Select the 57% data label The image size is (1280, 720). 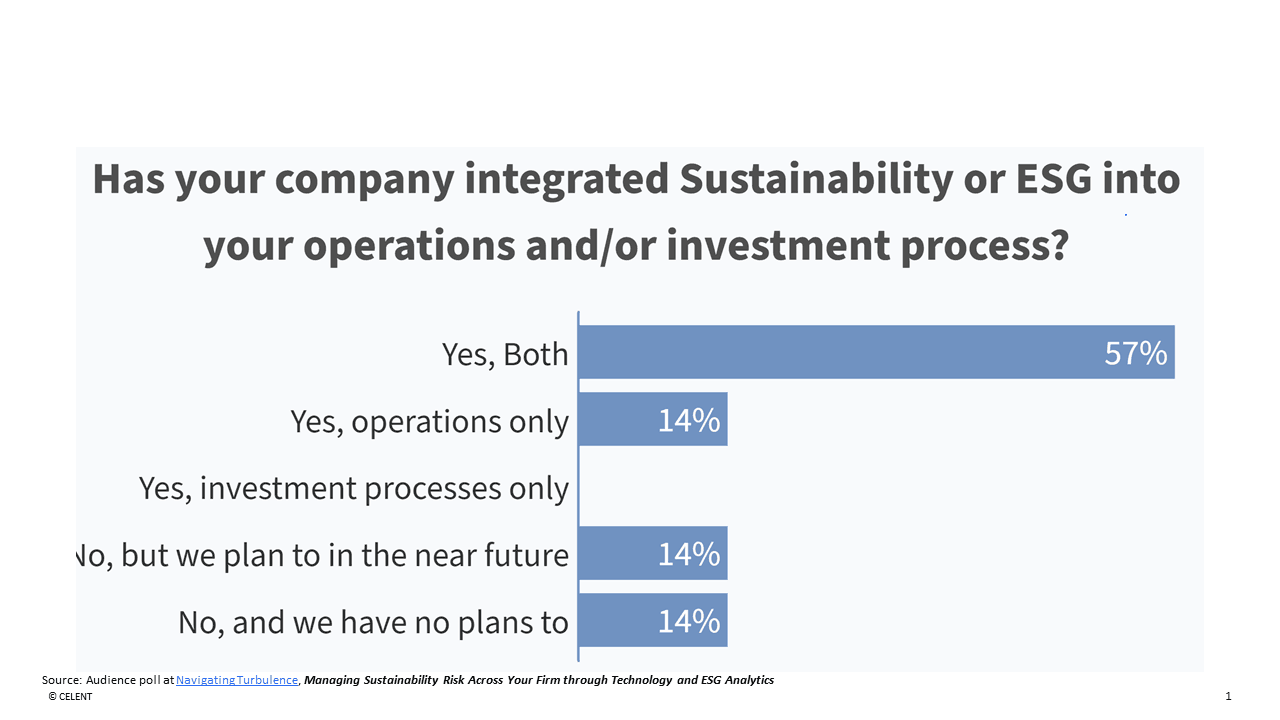click(1135, 353)
